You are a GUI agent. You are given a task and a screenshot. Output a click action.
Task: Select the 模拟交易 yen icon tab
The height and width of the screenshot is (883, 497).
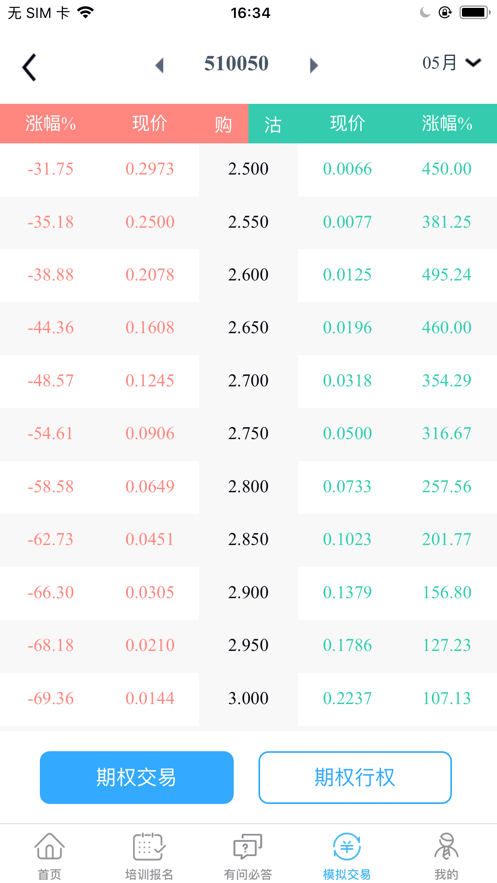(x=347, y=846)
